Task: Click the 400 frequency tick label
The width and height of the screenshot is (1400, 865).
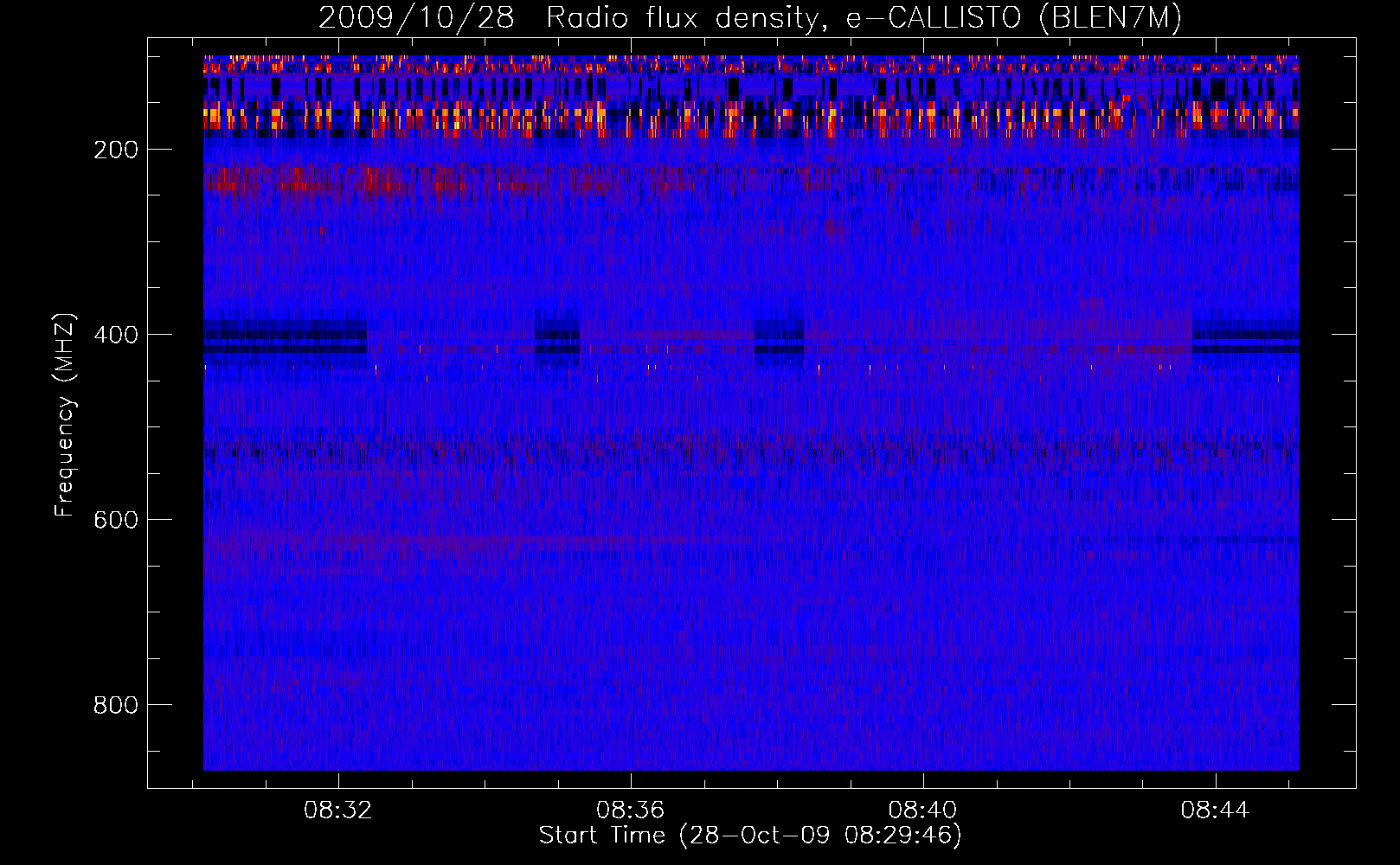Action: coord(116,335)
